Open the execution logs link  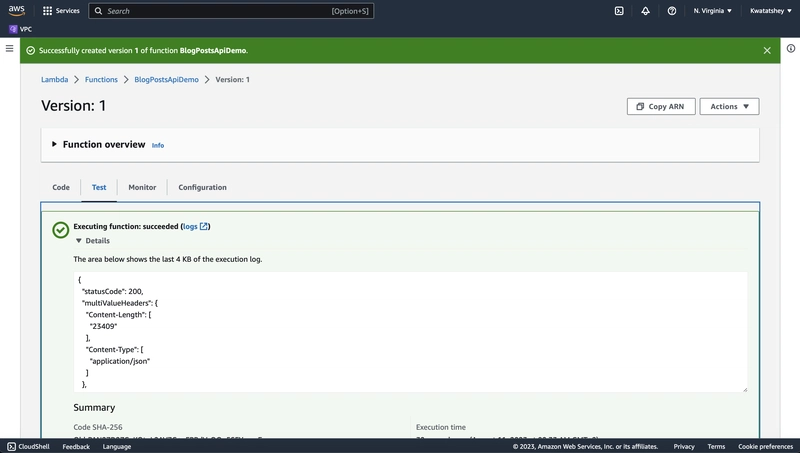(195, 226)
